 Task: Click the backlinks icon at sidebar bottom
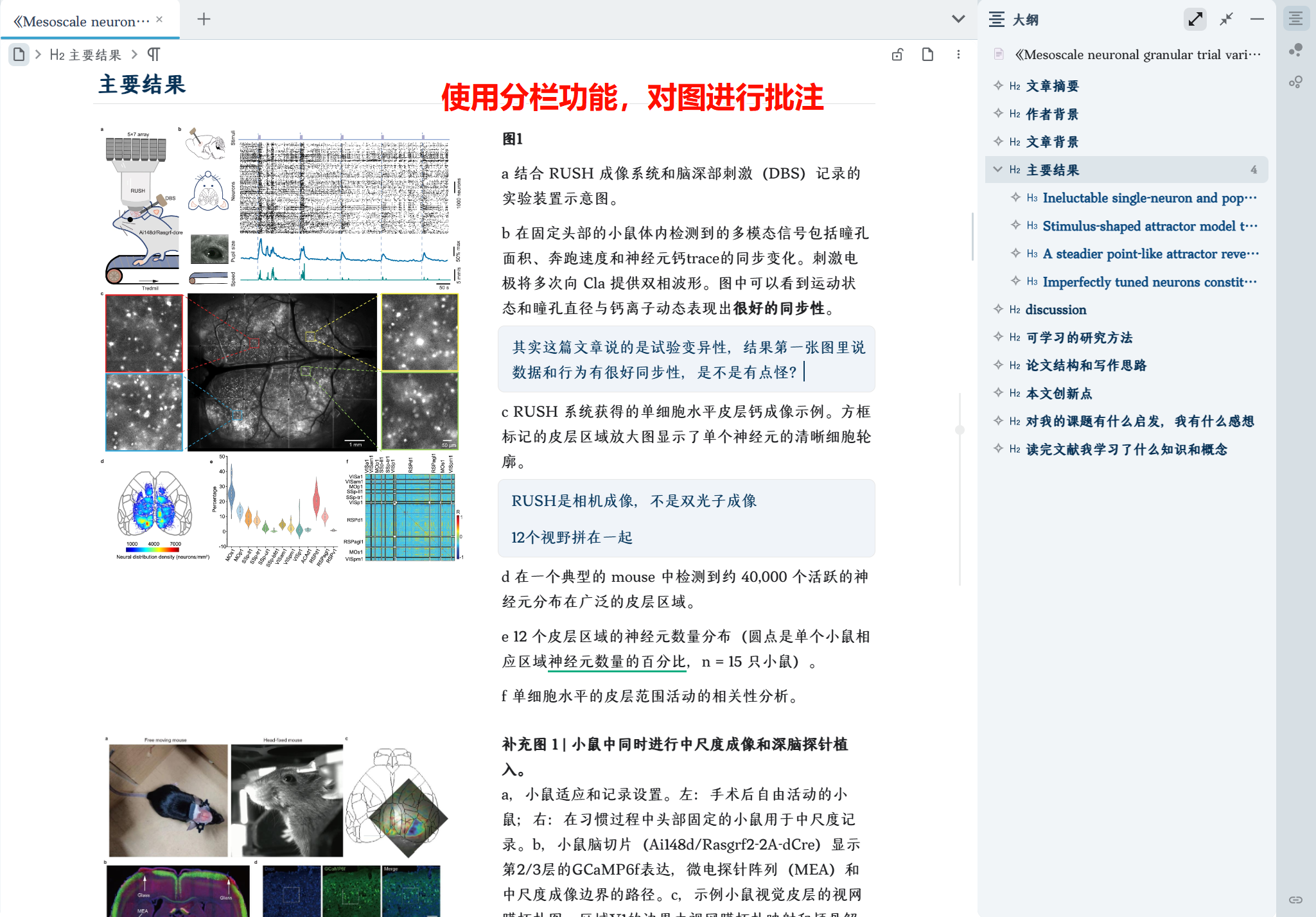1295,900
